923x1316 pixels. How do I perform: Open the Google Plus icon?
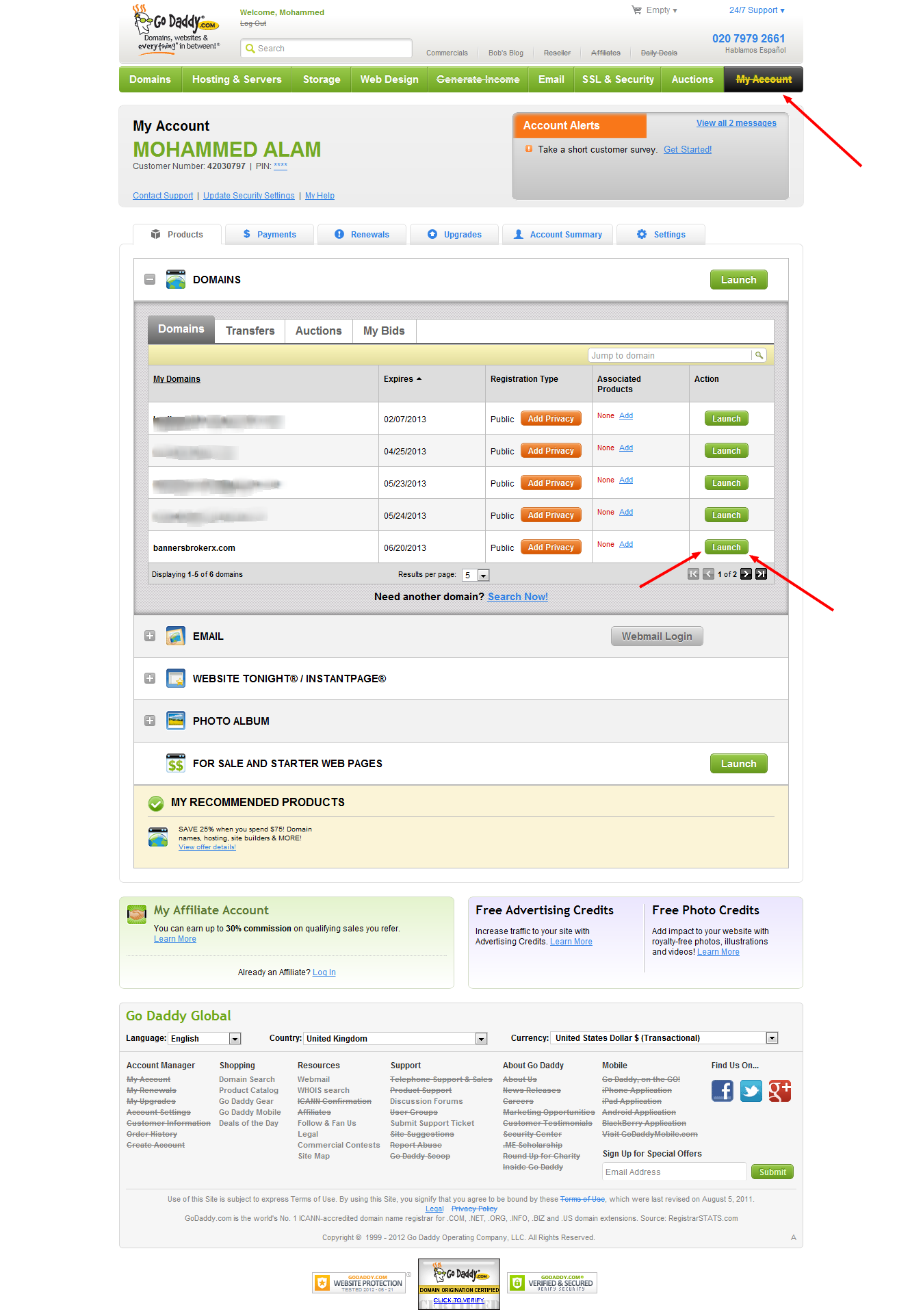point(779,1090)
